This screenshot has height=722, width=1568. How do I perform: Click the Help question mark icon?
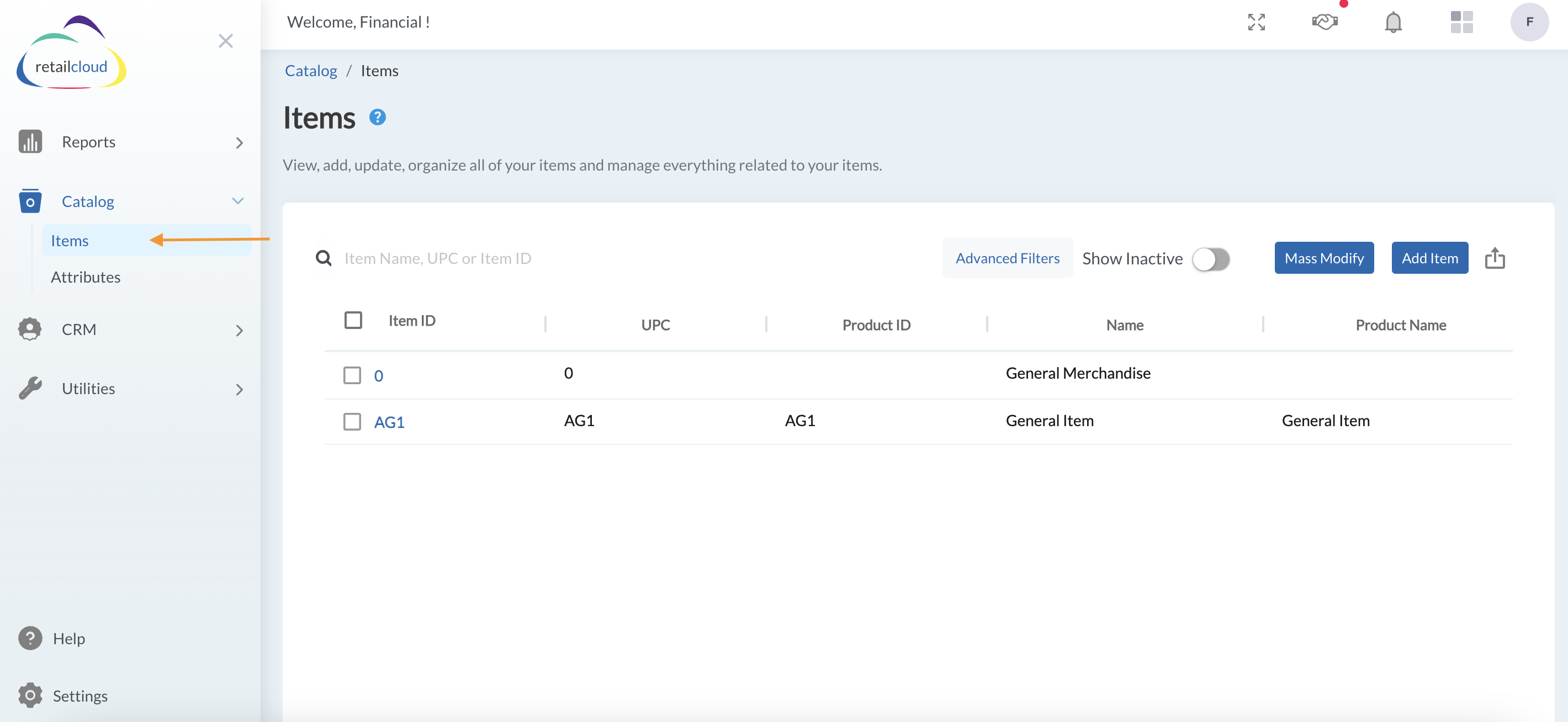[x=30, y=638]
